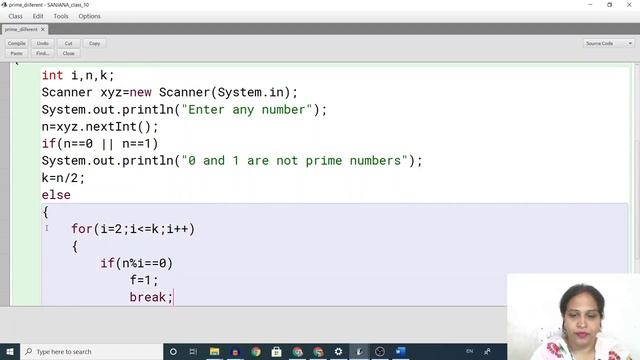Click the People icon in system tray

(487, 351)
